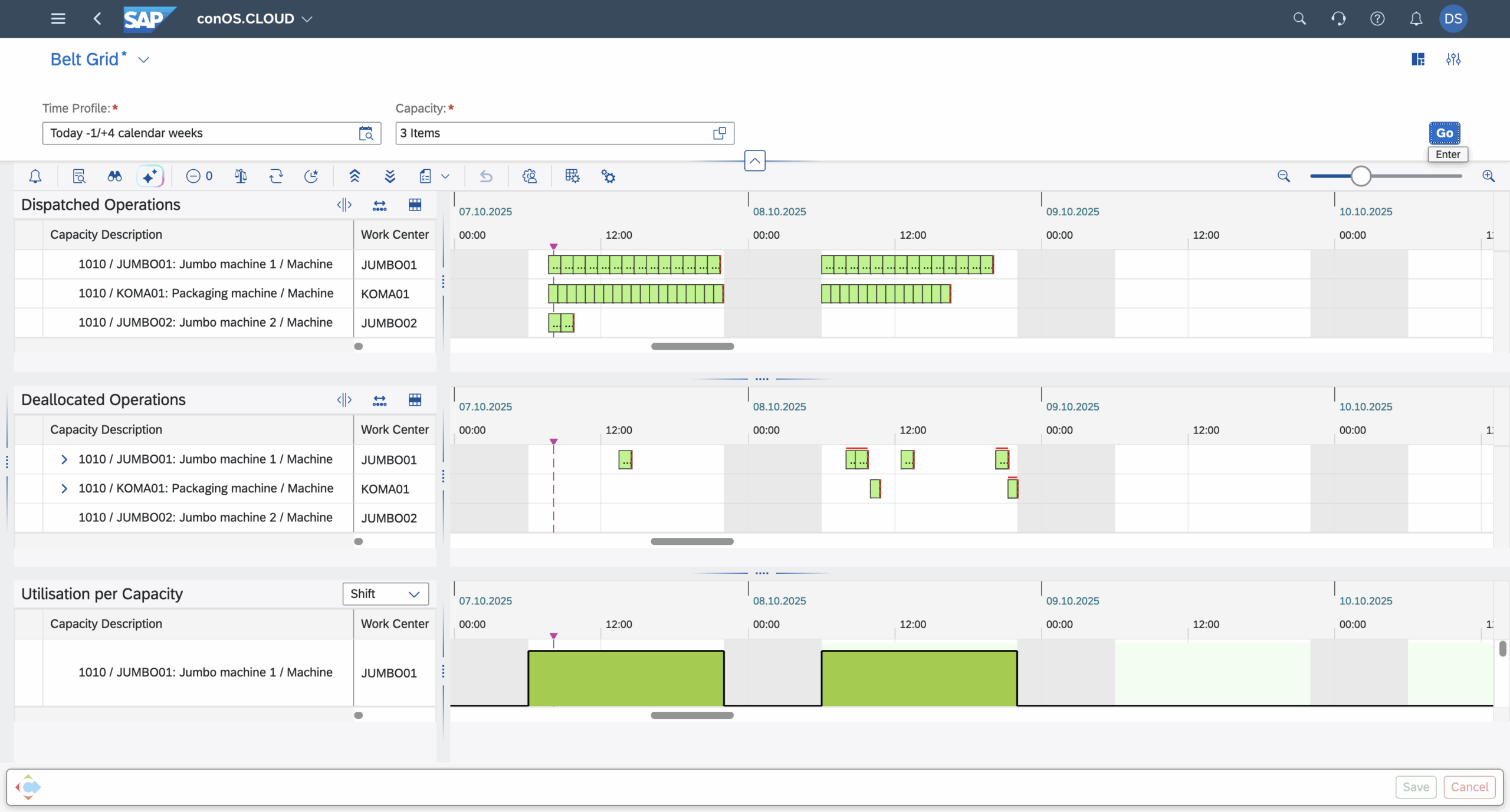Click the table settings gear grid icon
The image size is (1510, 812).
coord(572,176)
